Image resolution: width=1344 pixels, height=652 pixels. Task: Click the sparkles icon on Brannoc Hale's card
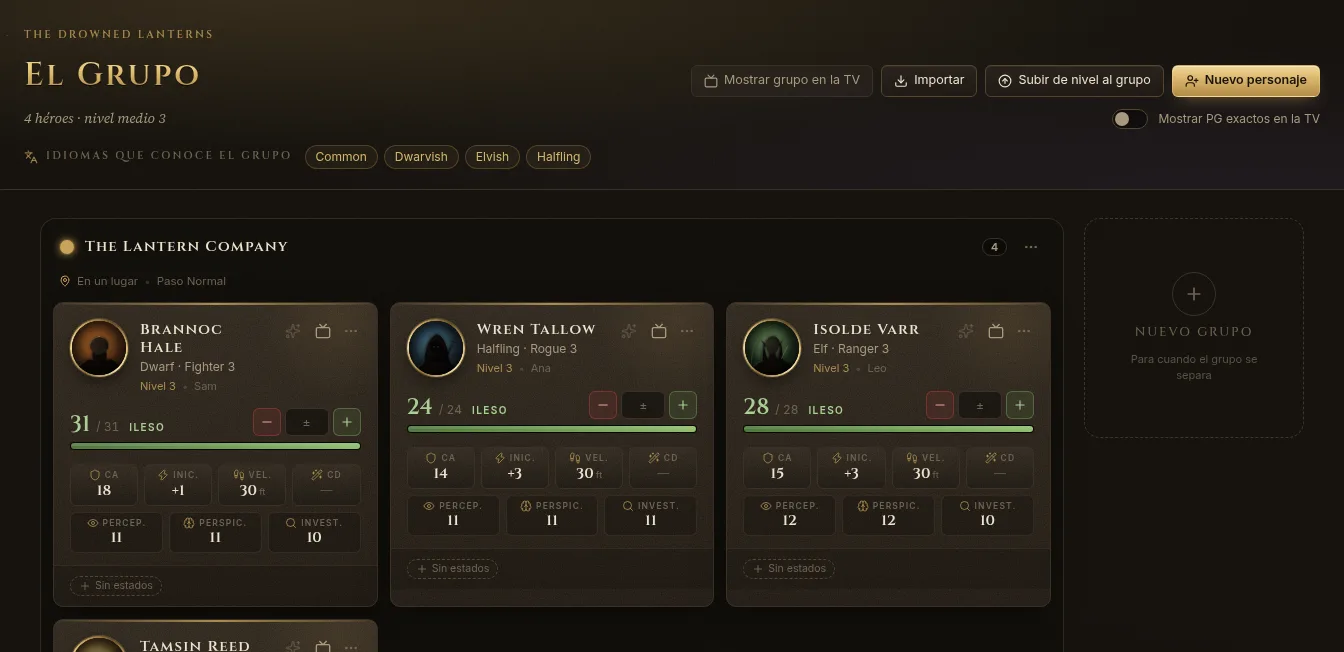tap(293, 331)
